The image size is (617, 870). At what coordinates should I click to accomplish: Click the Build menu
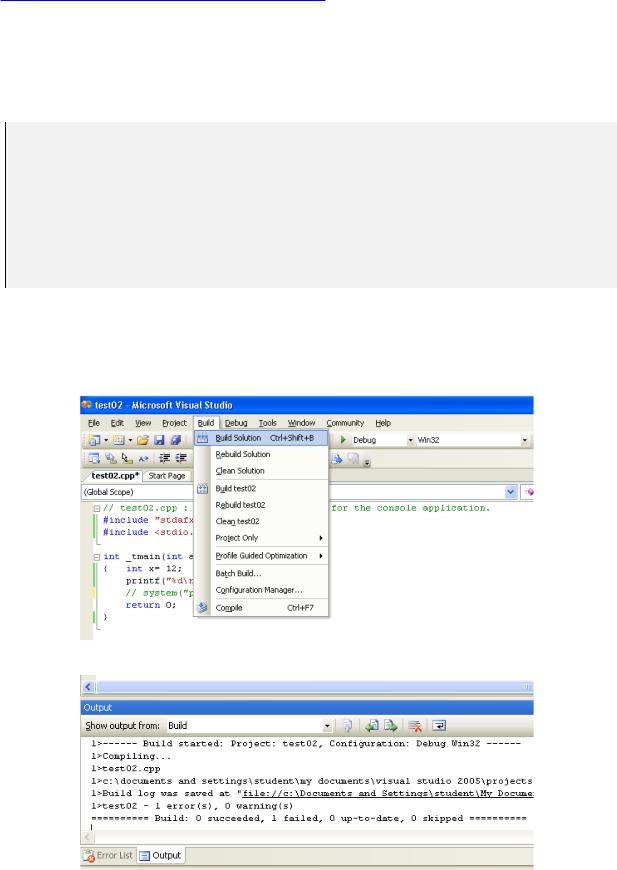coord(206,423)
